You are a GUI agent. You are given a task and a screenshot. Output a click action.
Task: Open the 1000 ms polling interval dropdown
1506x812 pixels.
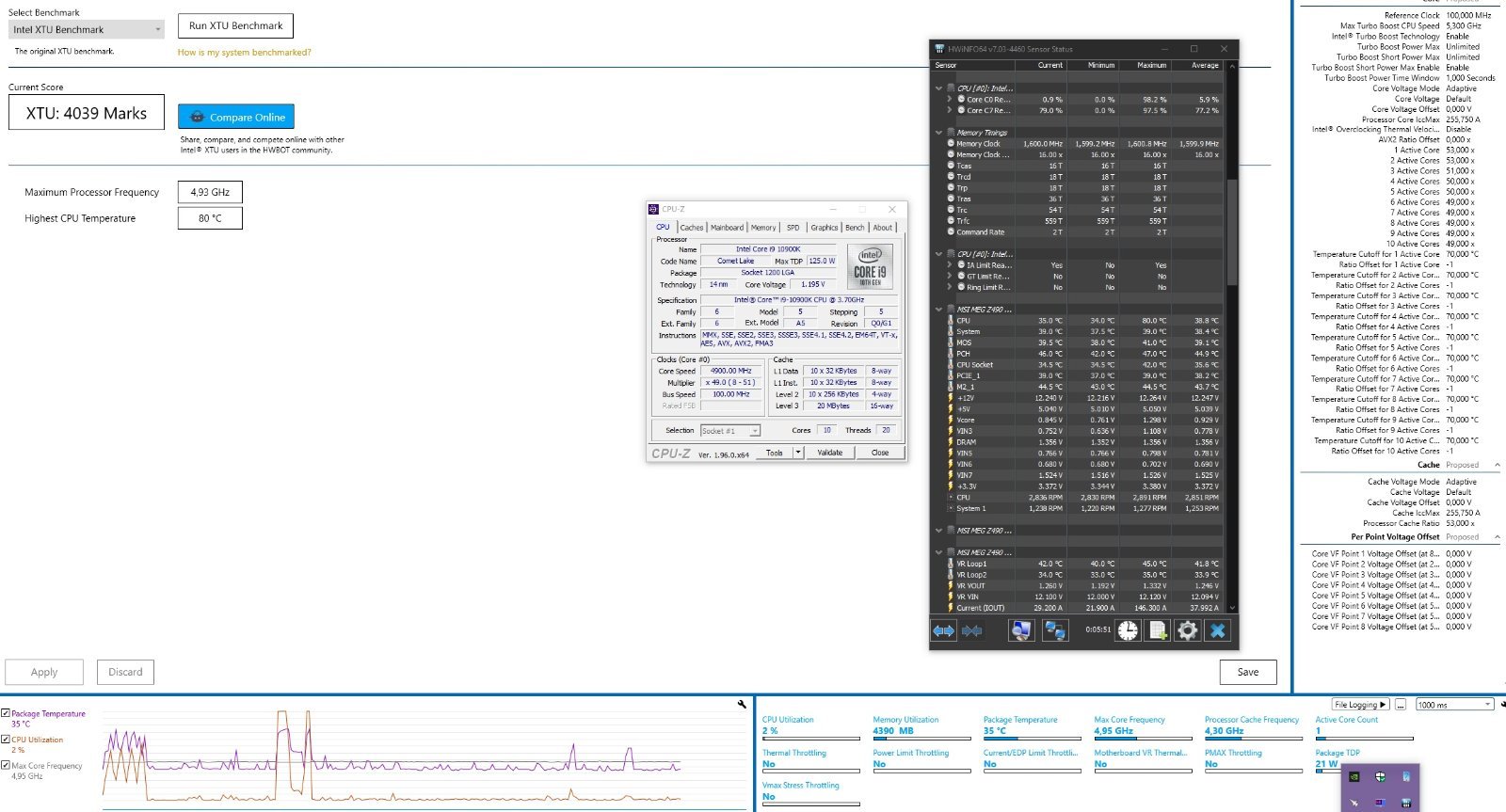(x=1455, y=705)
